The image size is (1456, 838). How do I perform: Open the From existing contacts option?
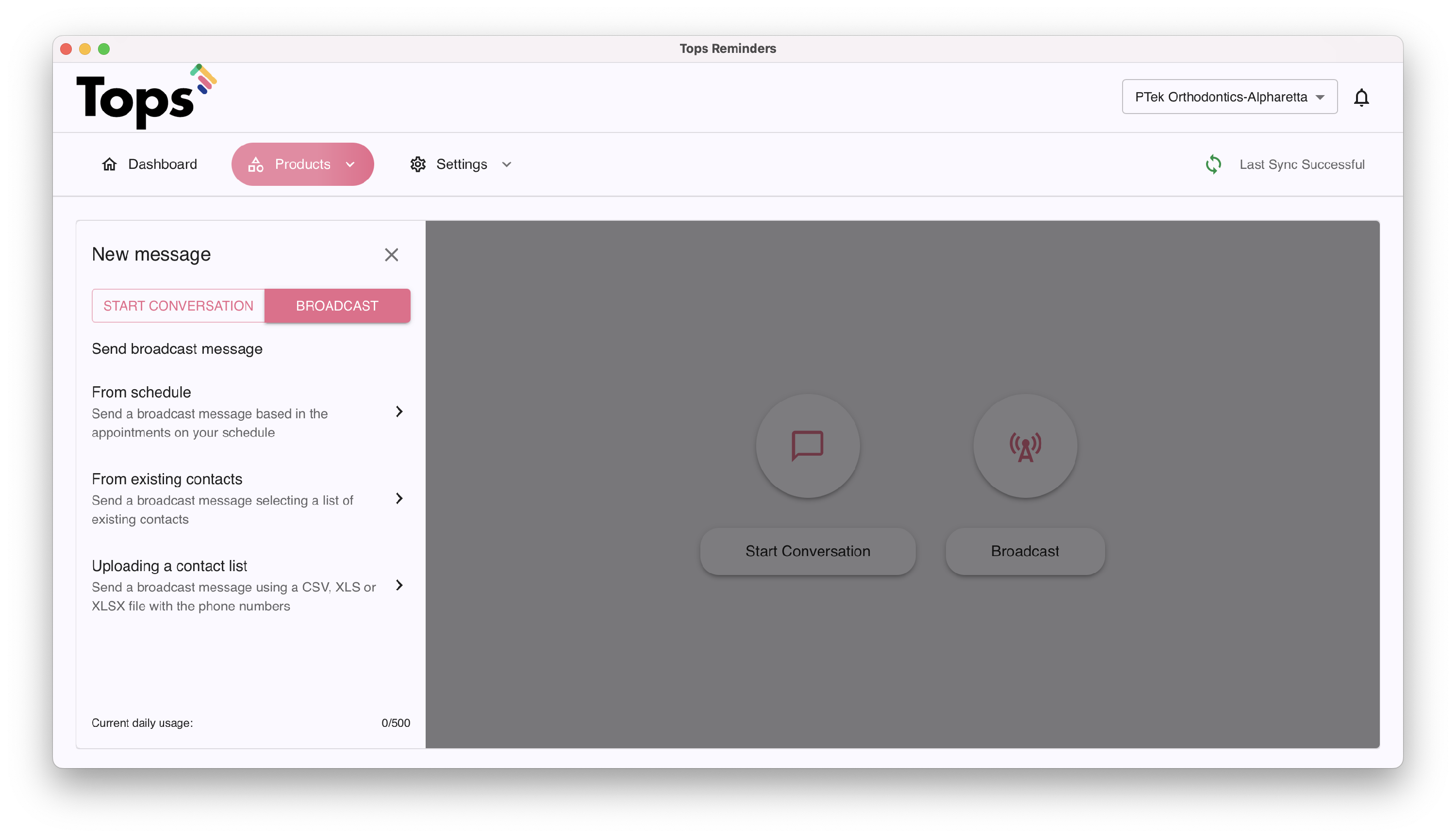click(x=248, y=498)
